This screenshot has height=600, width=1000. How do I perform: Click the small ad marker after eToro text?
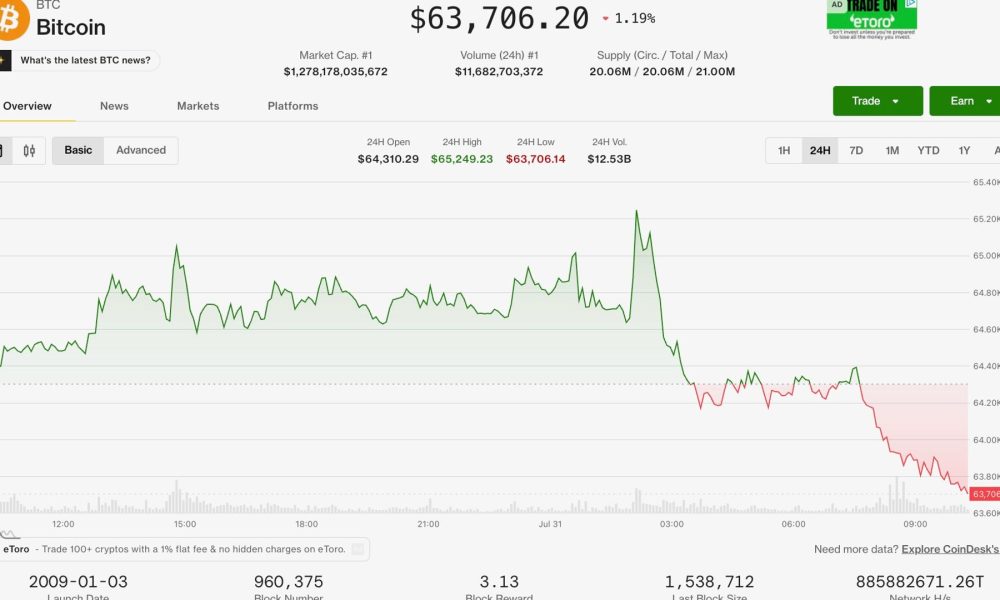[x=358, y=549]
